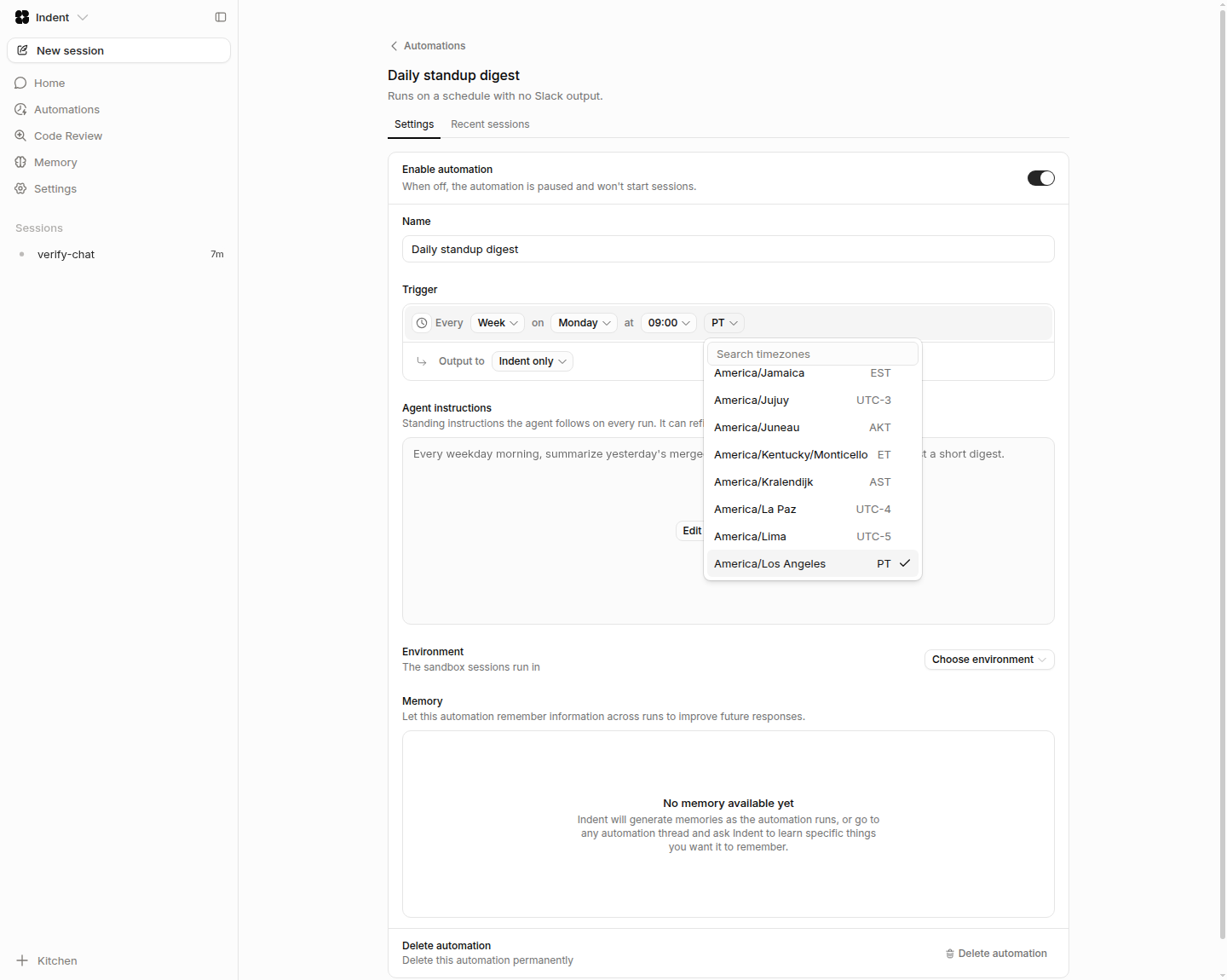The image size is (1227, 980).
Task: Select America/Kralendijk AST timezone
Action: (813, 482)
